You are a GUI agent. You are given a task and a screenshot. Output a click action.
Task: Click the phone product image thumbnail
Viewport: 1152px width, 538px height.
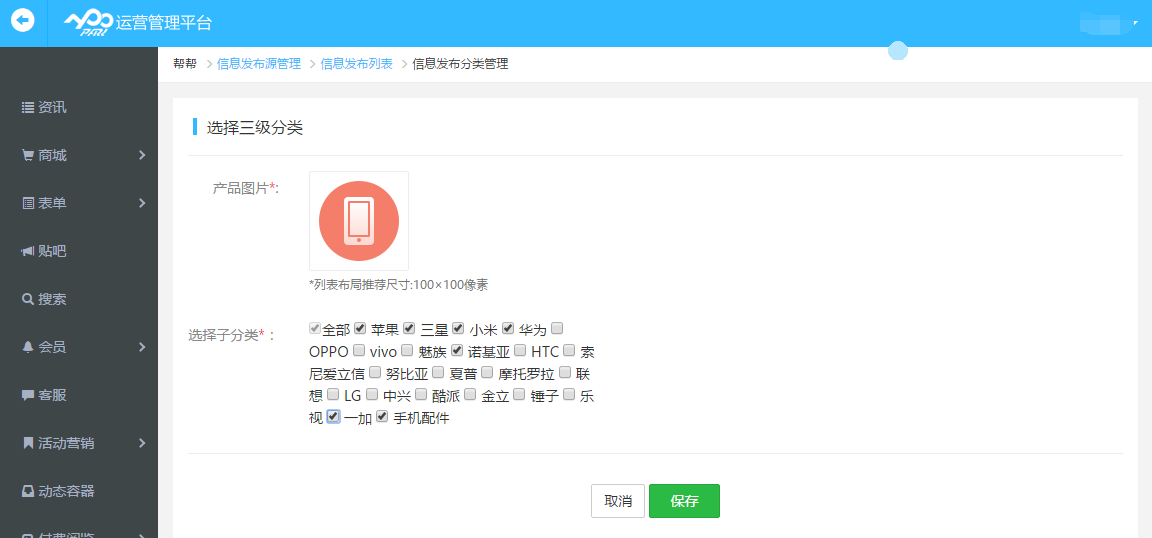coord(359,221)
